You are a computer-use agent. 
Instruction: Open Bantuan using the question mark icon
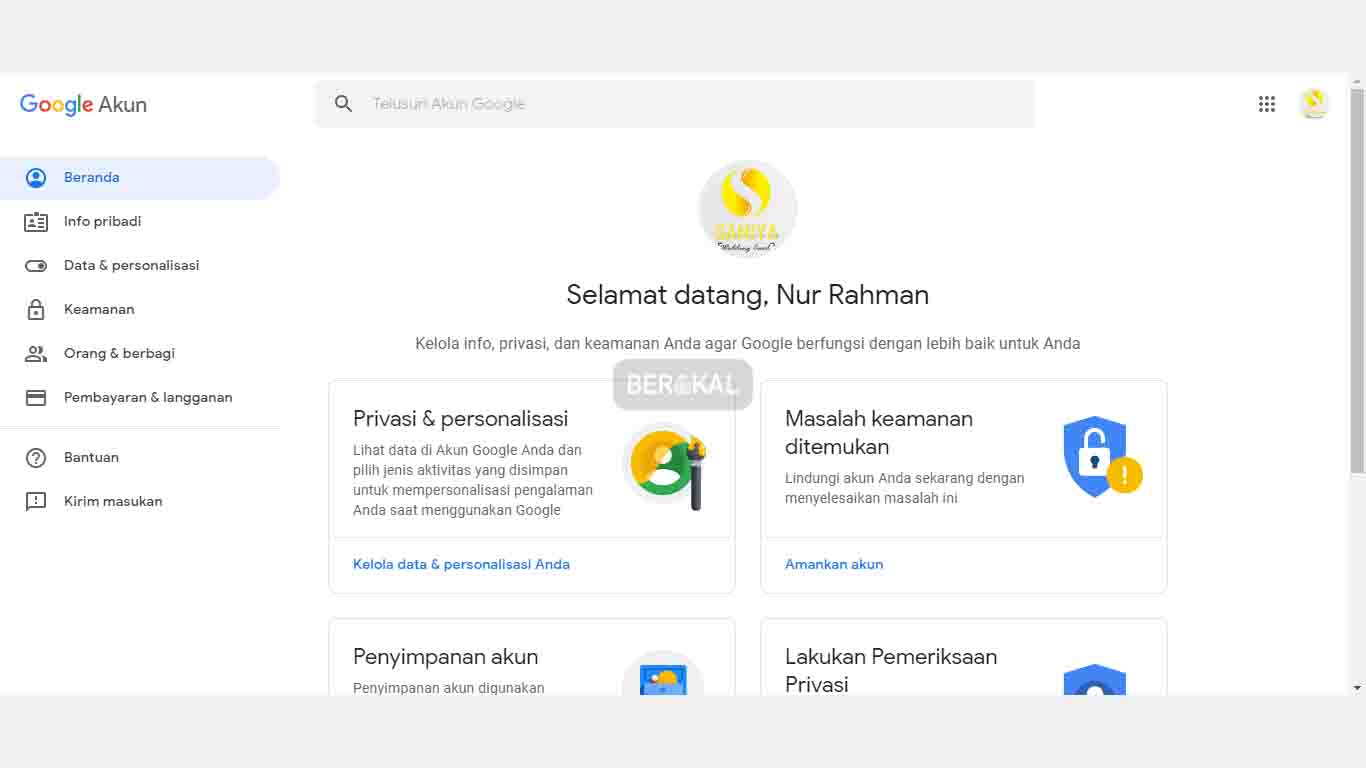tap(36, 457)
